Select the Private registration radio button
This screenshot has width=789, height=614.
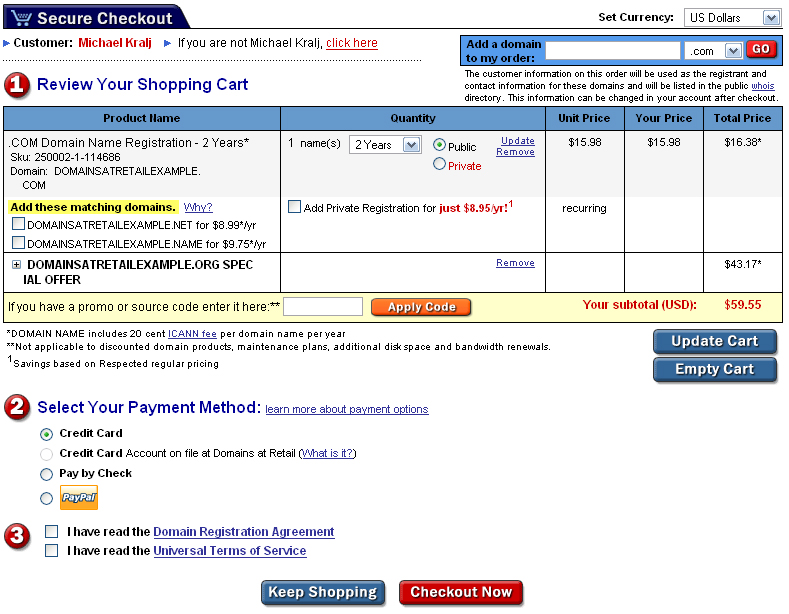coord(439,164)
